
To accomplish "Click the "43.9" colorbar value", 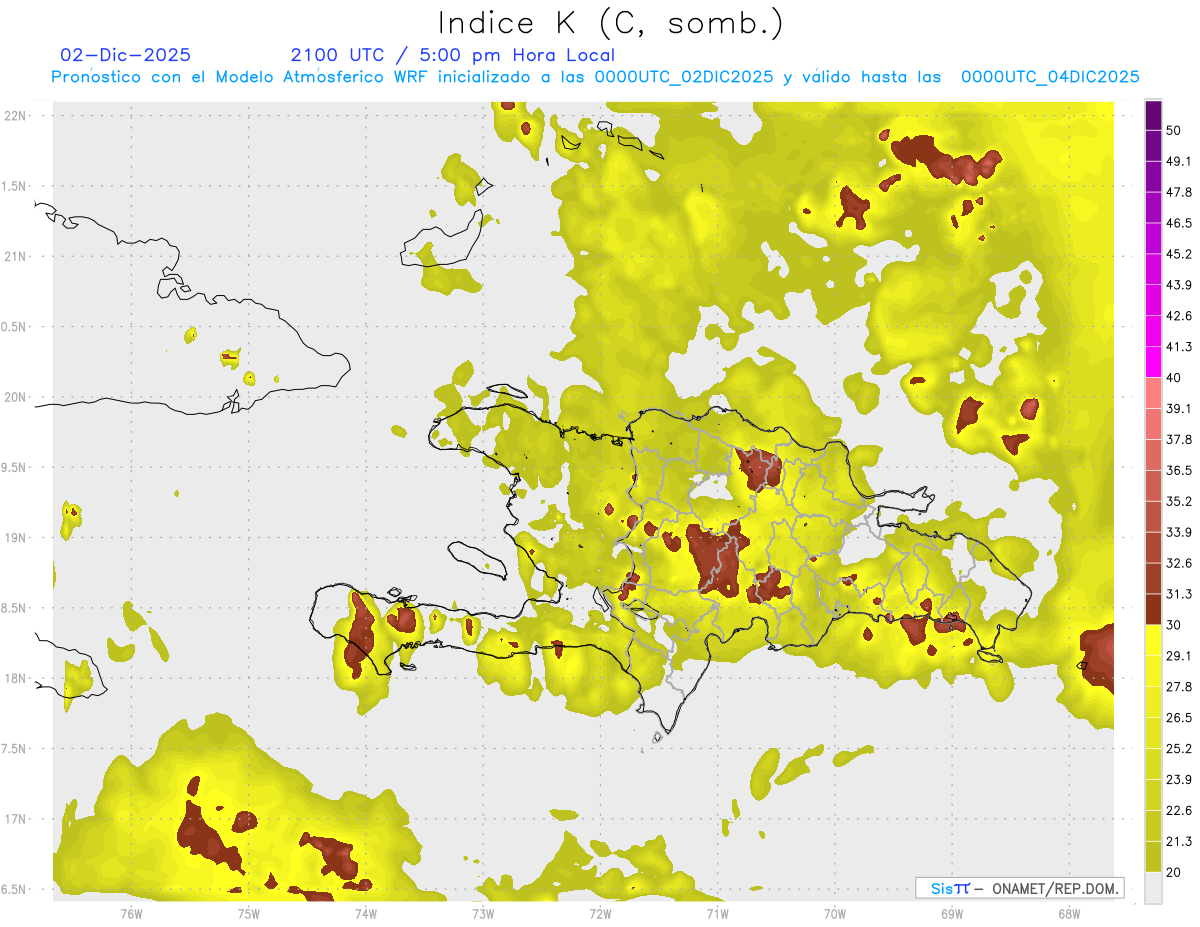I will [1179, 285].
